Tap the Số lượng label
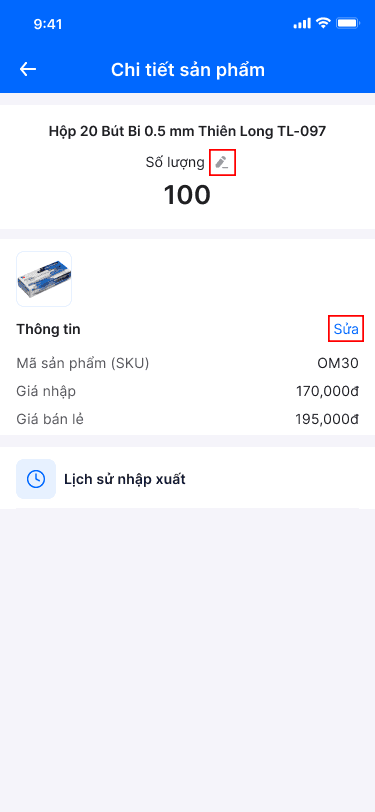 click(x=175, y=163)
